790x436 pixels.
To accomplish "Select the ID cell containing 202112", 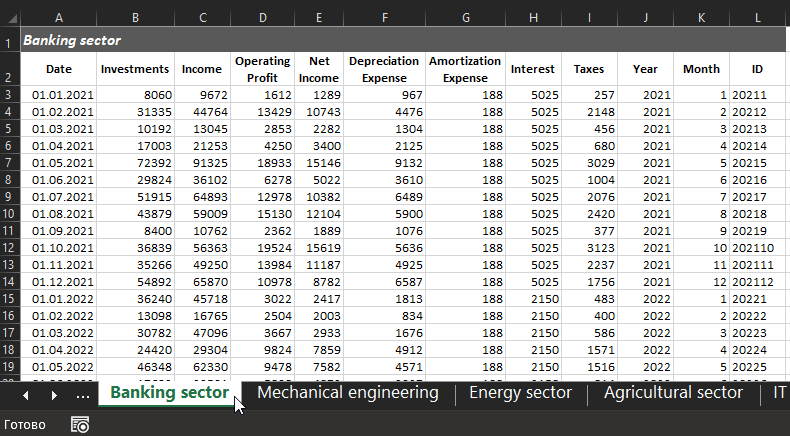I will pyautogui.click(x=752, y=281).
